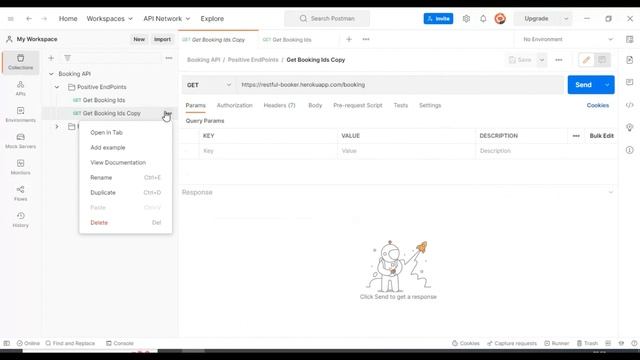
Task: Switch to the Pre-request Script tab
Action: click(x=358, y=105)
